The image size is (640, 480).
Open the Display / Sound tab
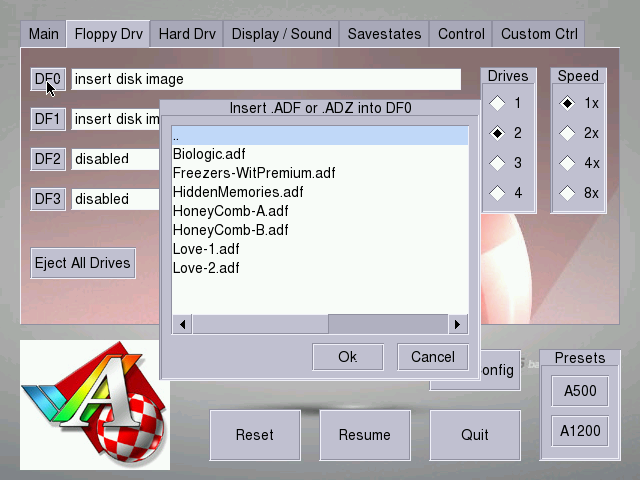click(281, 34)
